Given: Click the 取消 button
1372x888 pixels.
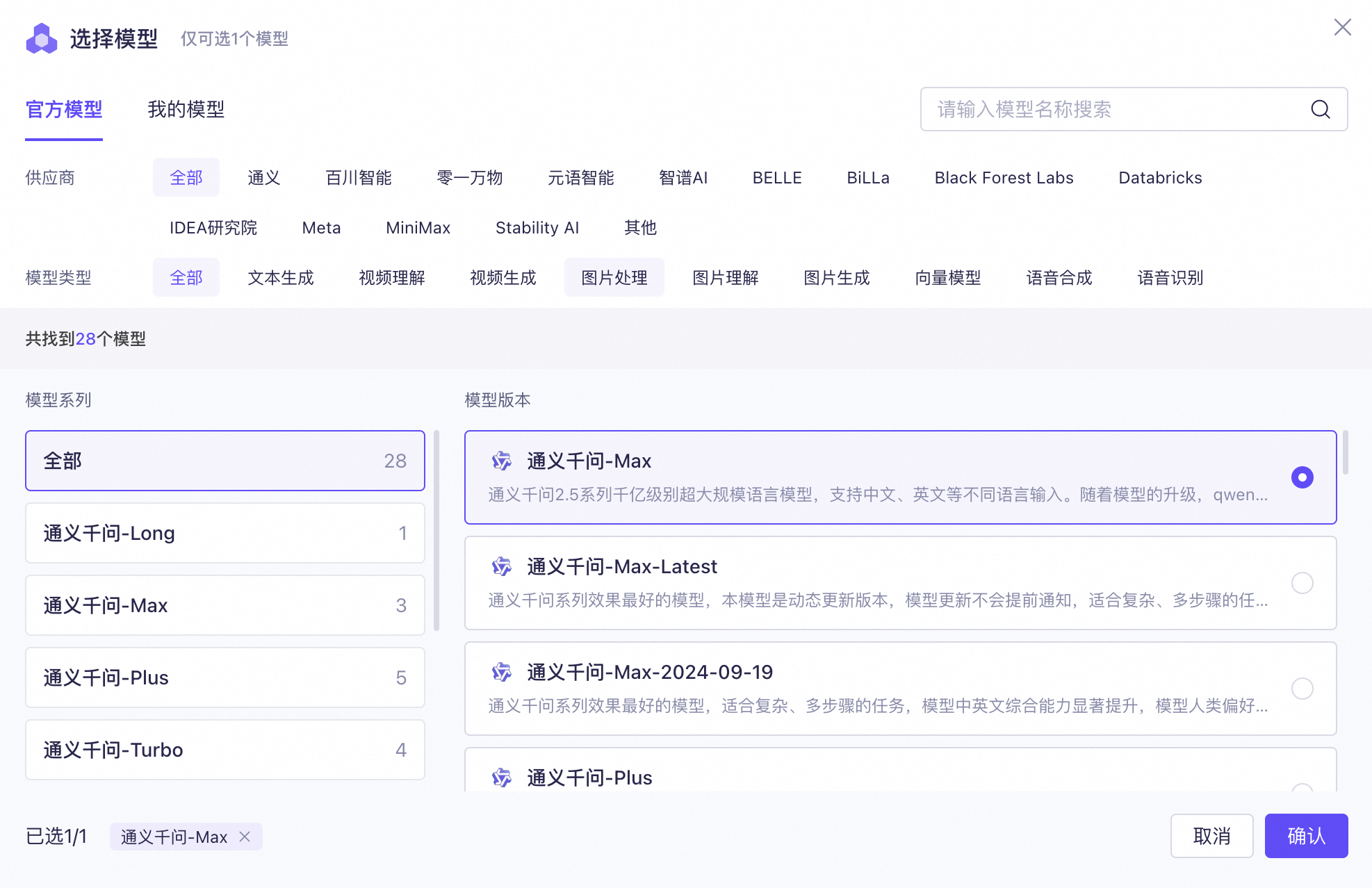Looking at the screenshot, I should pyautogui.click(x=1212, y=836).
